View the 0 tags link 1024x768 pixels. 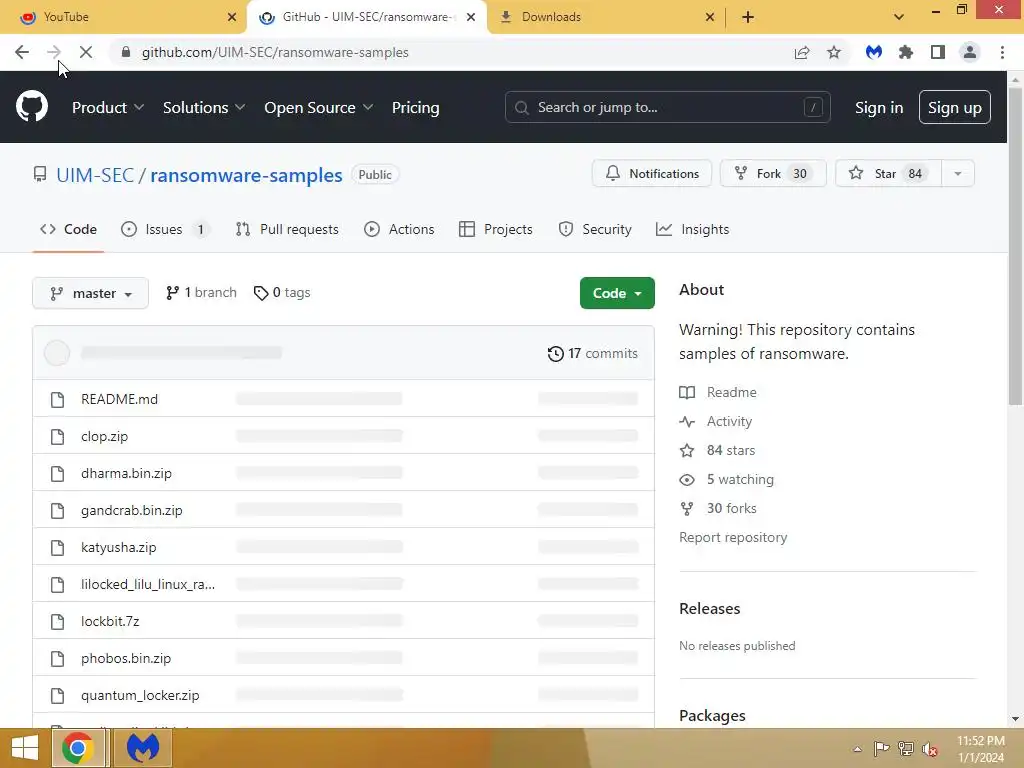(x=282, y=293)
